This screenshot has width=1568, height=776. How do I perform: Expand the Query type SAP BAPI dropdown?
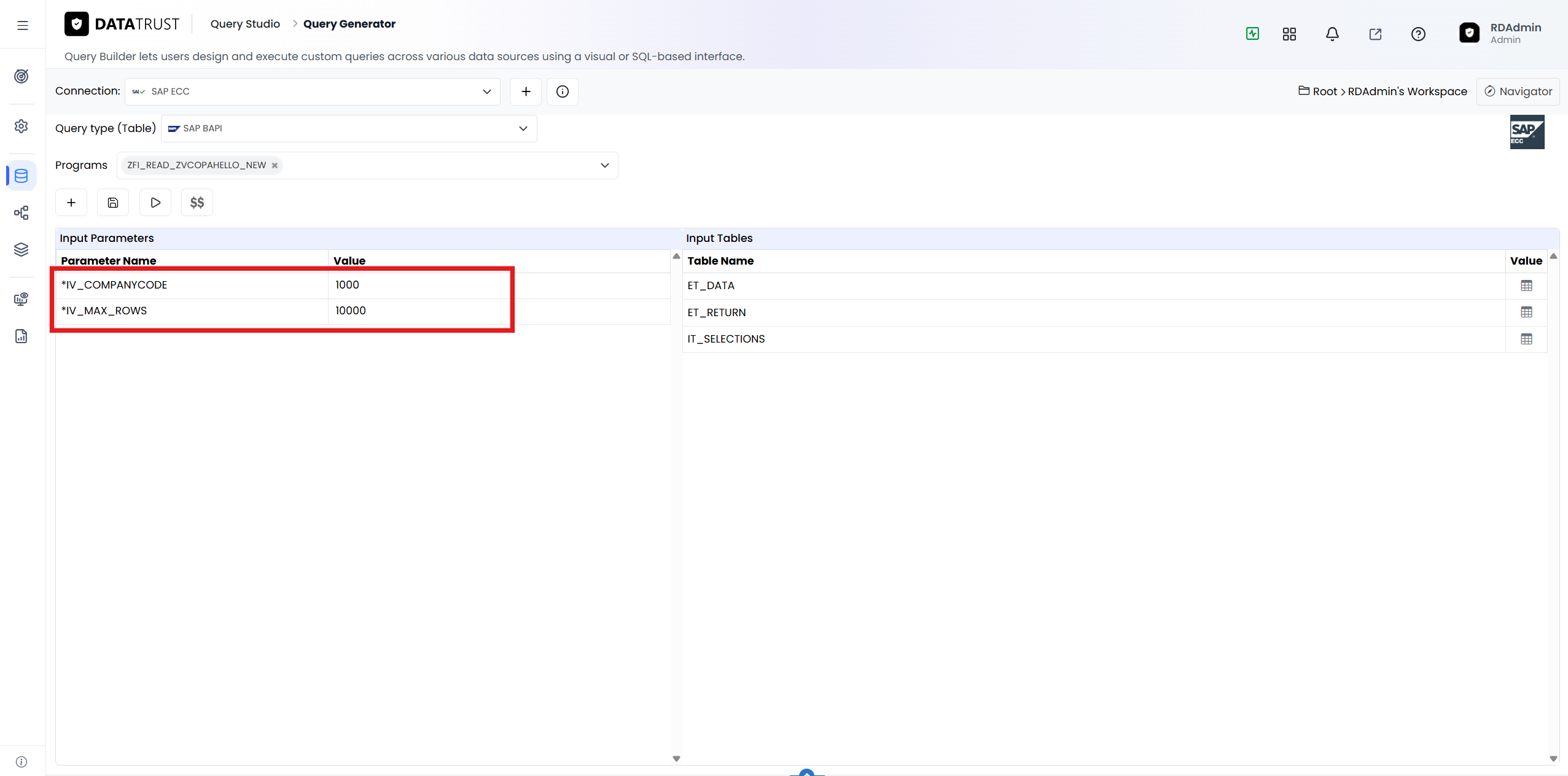pyautogui.click(x=349, y=128)
